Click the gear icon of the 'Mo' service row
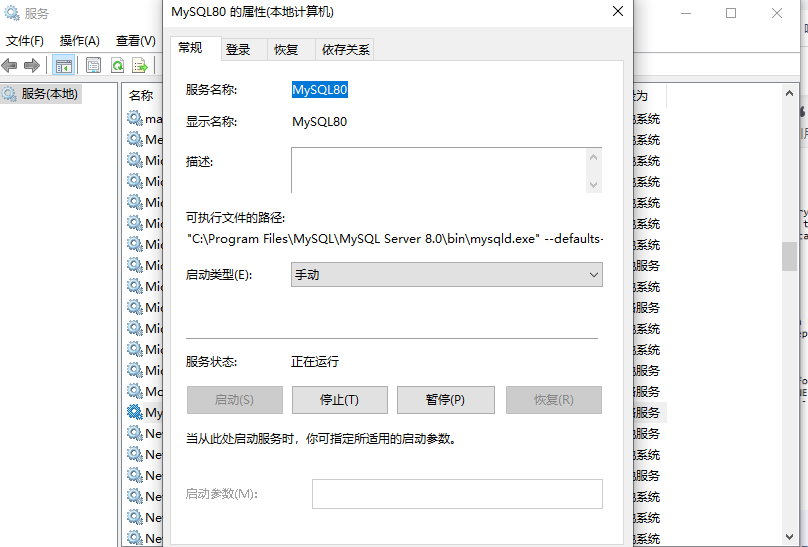Viewport: 808px width, 547px height. pos(135,391)
